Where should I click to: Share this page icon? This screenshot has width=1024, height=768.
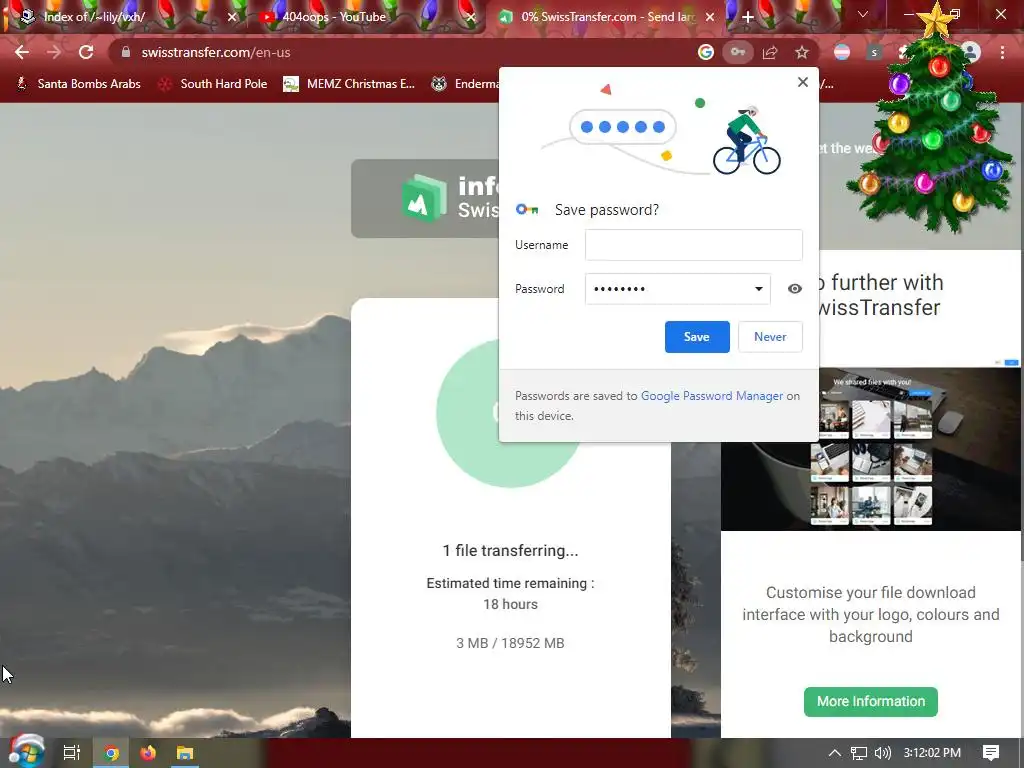[x=770, y=52]
